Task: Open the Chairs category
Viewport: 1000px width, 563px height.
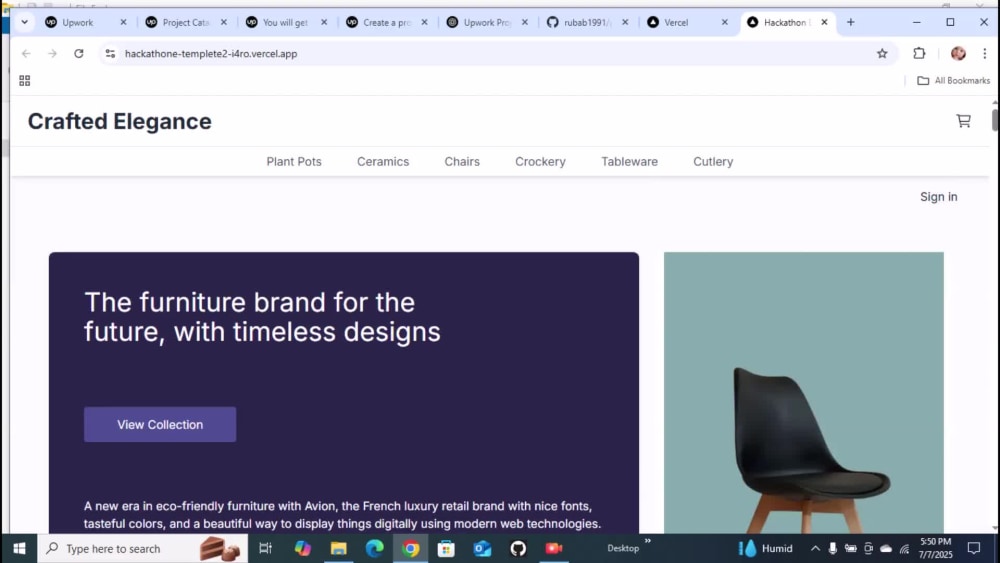Action: pos(462,162)
